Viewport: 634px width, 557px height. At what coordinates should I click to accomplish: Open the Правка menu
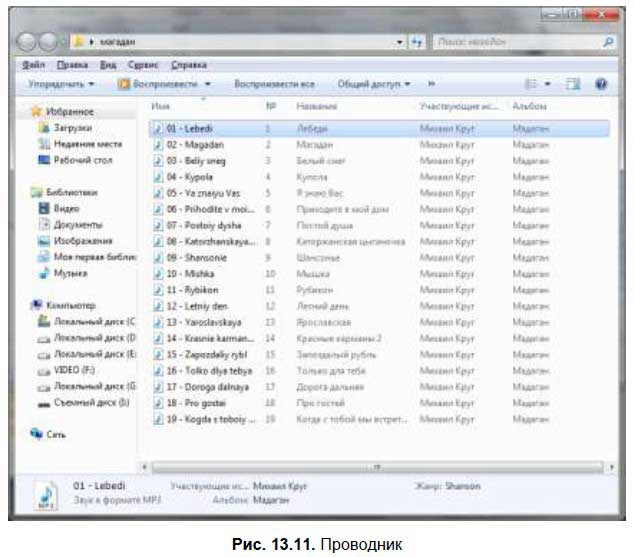72,65
